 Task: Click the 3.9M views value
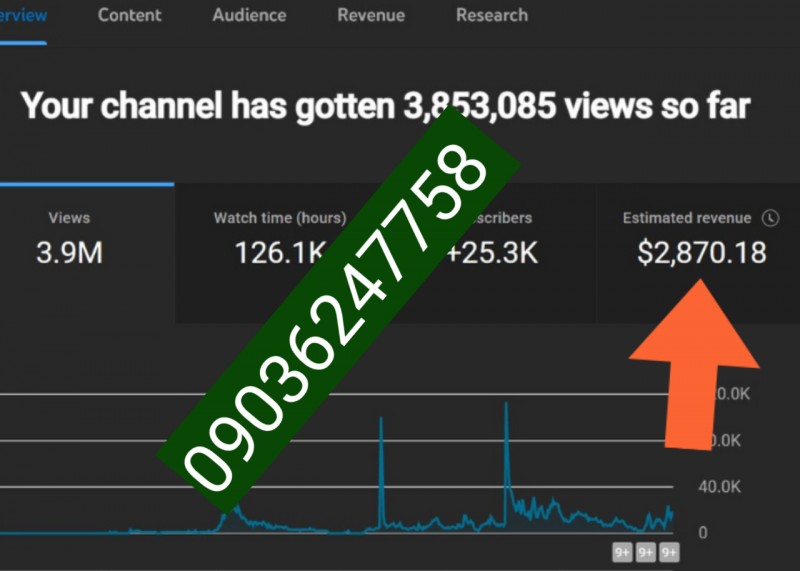point(69,253)
